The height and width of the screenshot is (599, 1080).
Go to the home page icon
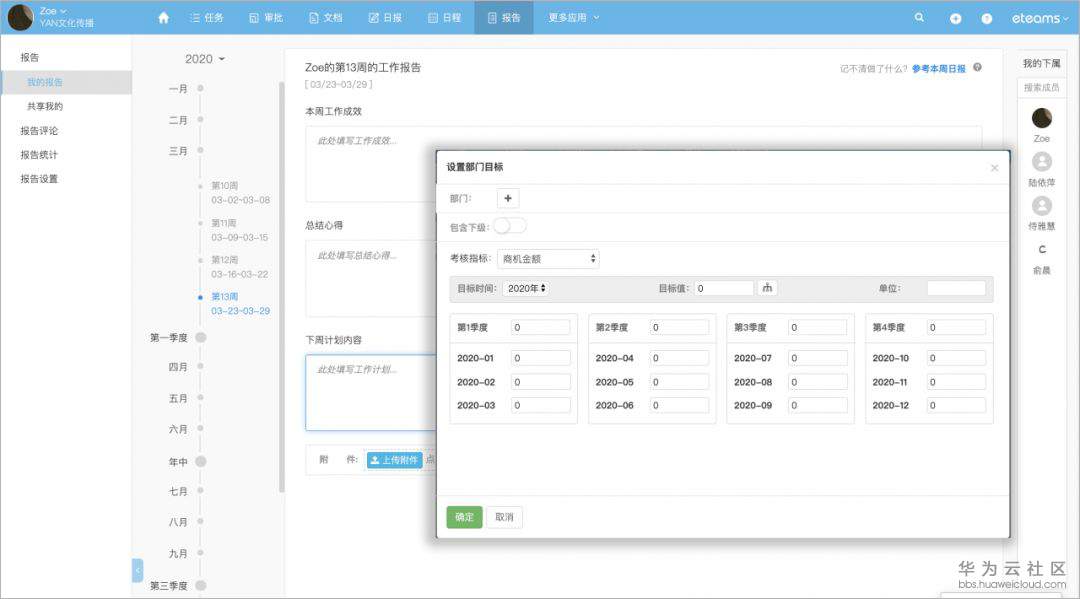163,18
